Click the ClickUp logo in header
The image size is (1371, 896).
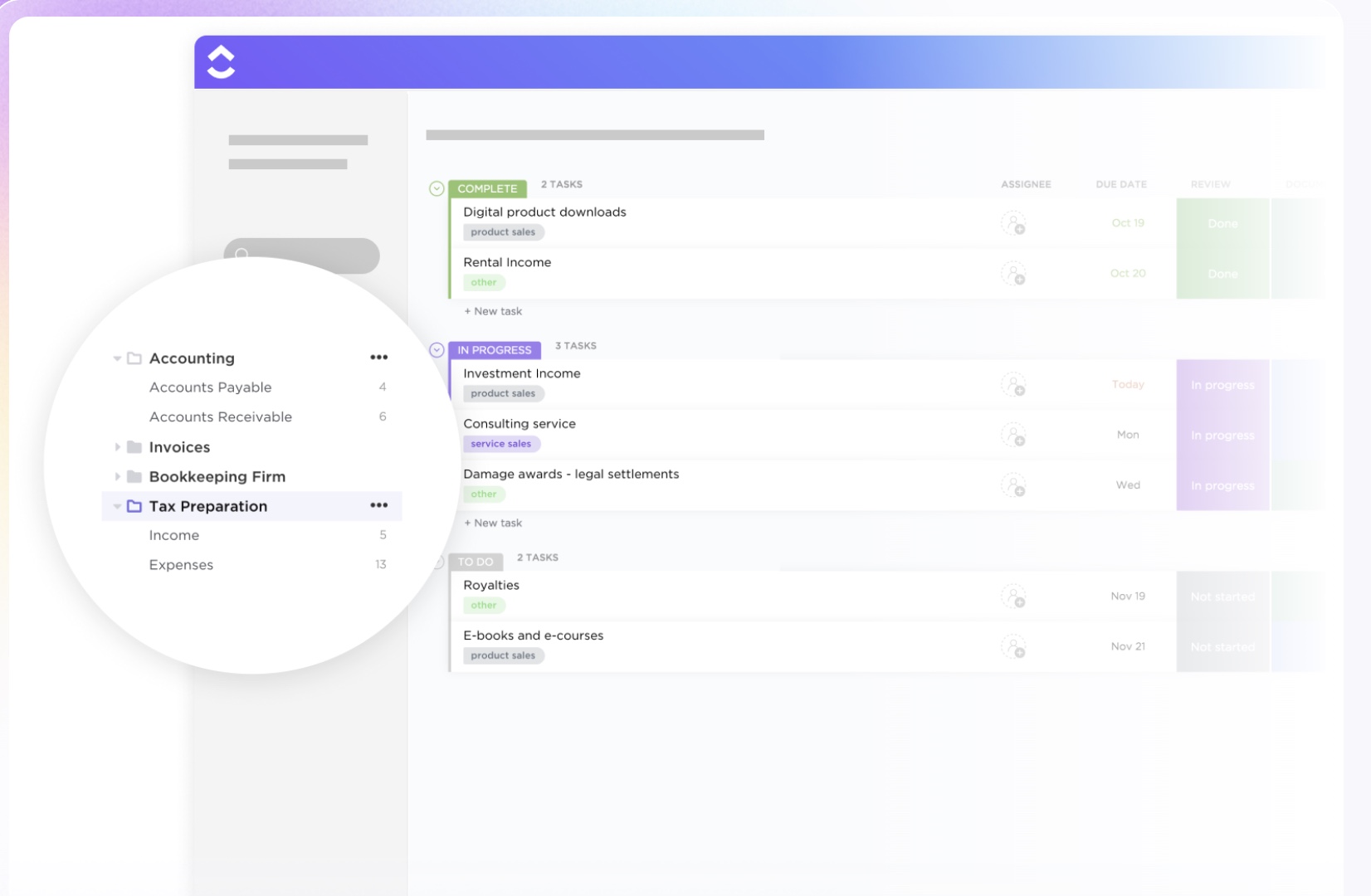[x=221, y=62]
